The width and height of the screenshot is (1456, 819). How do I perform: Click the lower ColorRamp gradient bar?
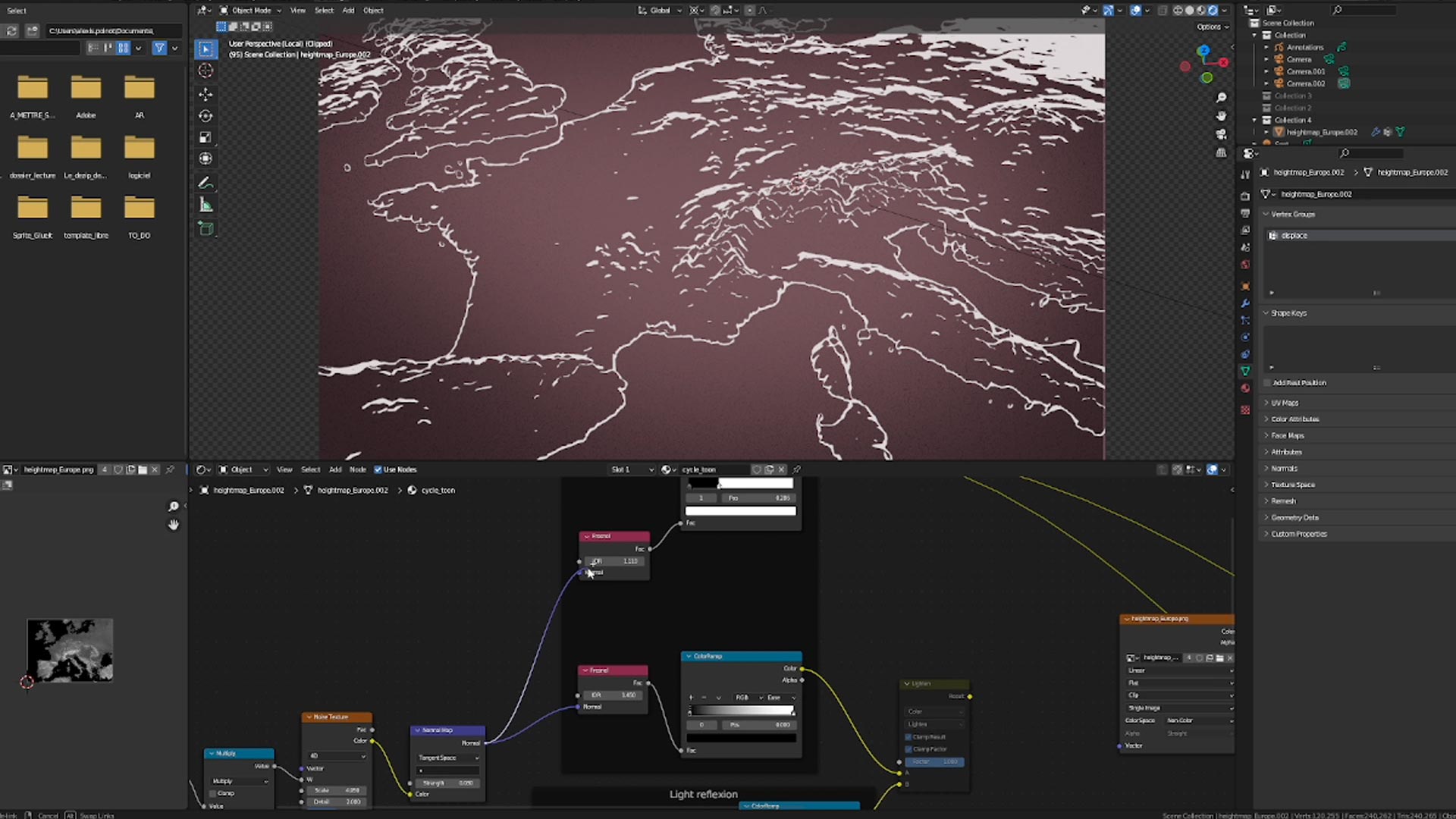click(741, 711)
